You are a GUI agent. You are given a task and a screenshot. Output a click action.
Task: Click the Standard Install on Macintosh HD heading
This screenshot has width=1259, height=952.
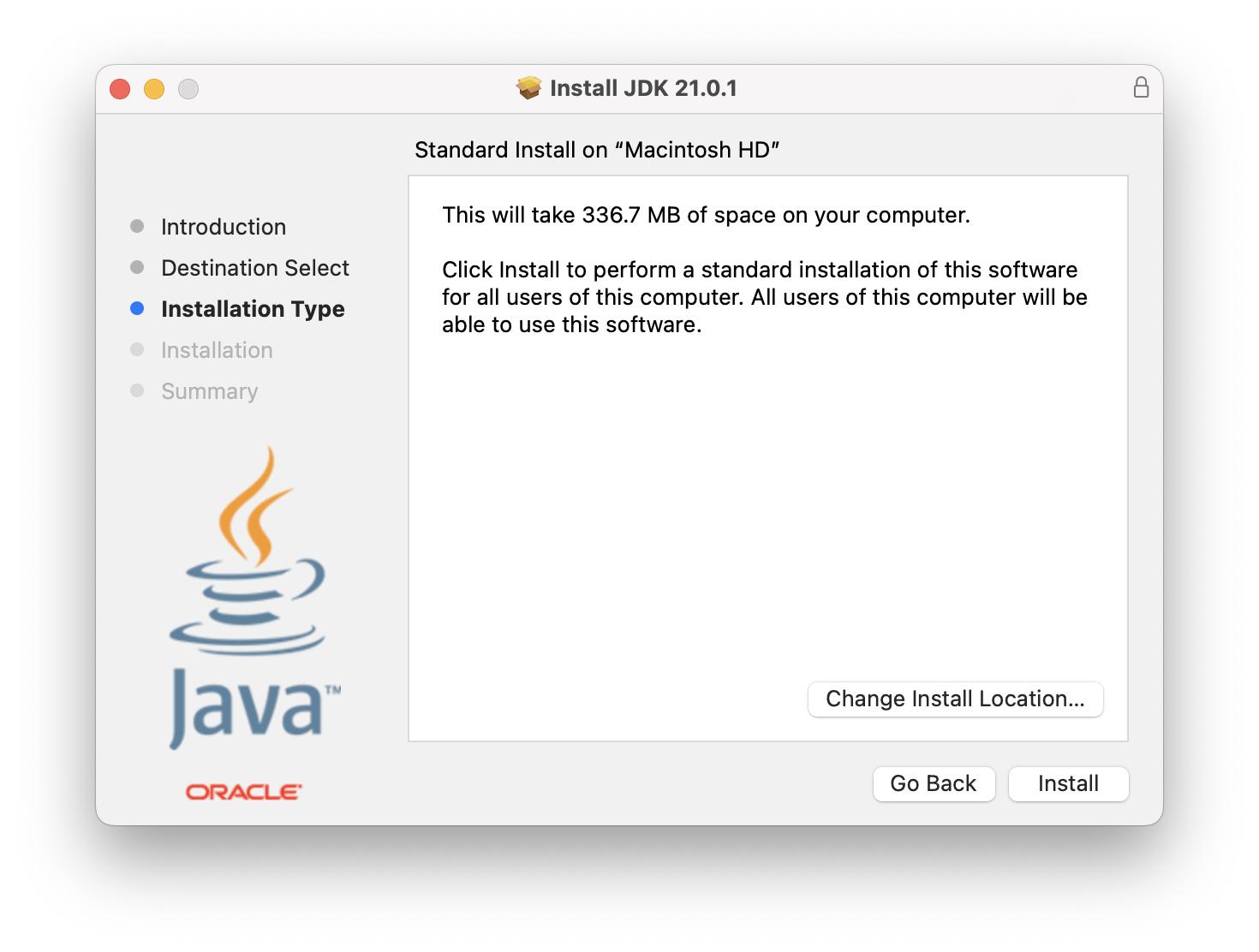point(597,149)
